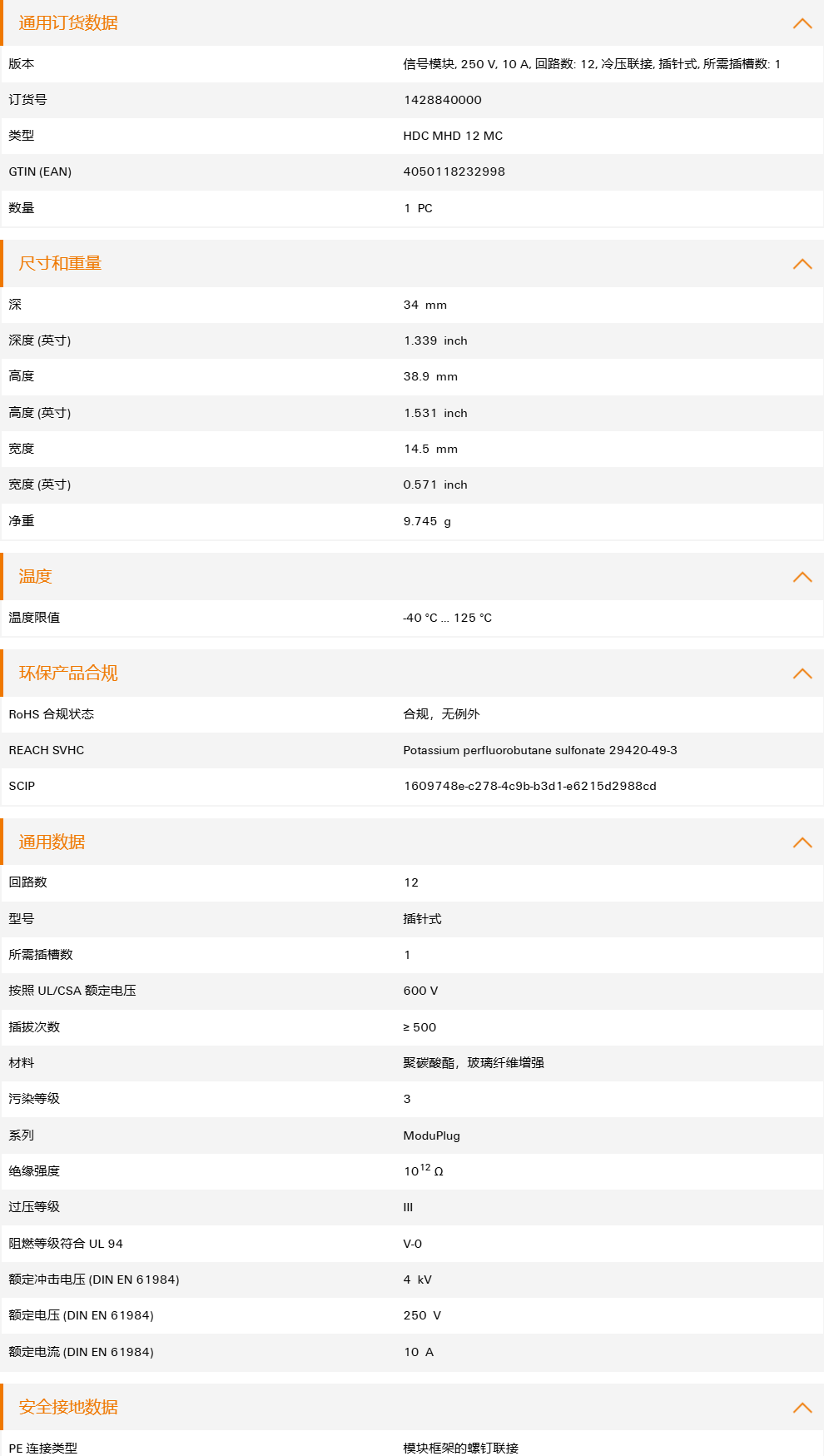Click height value 38.9 mm
The width and height of the screenshot is (824, 1456).
pos(430,376)
